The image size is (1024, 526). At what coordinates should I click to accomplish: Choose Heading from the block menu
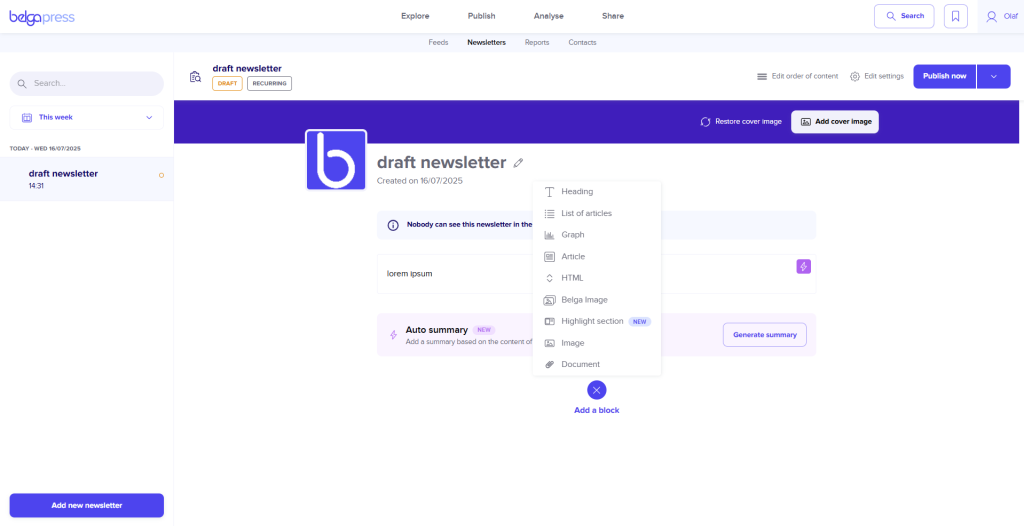point(577,192)
